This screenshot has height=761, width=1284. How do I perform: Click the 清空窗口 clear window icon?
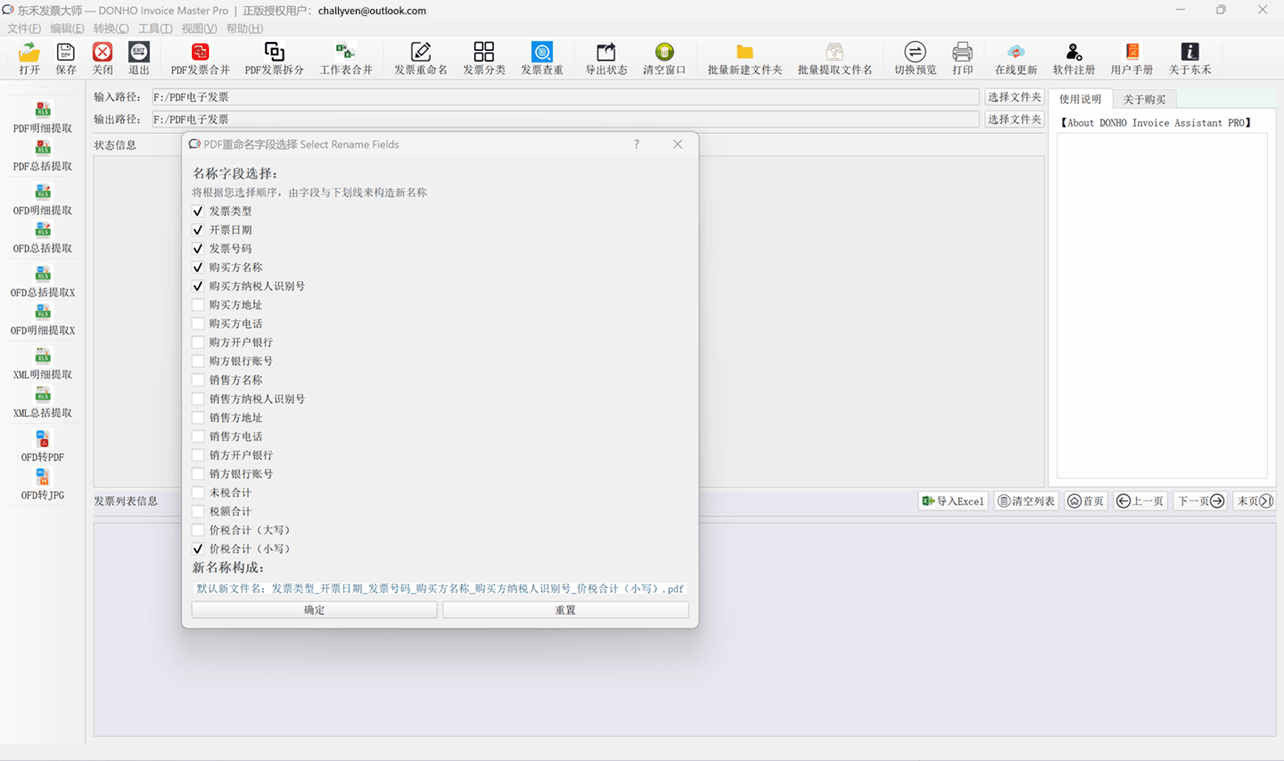664,59
